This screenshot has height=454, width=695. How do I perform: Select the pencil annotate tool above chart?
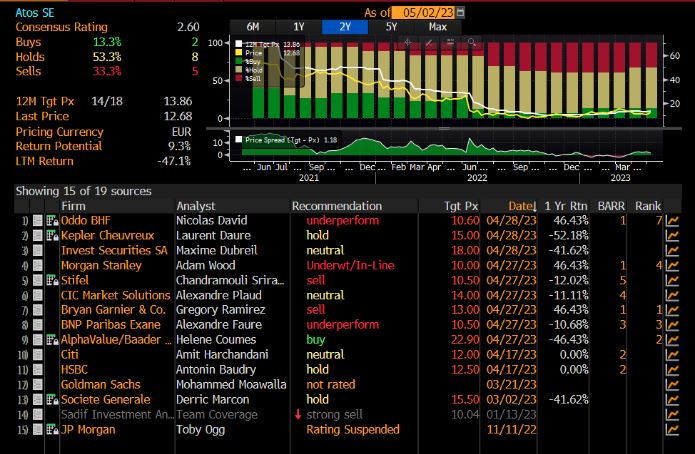(429, 43)
